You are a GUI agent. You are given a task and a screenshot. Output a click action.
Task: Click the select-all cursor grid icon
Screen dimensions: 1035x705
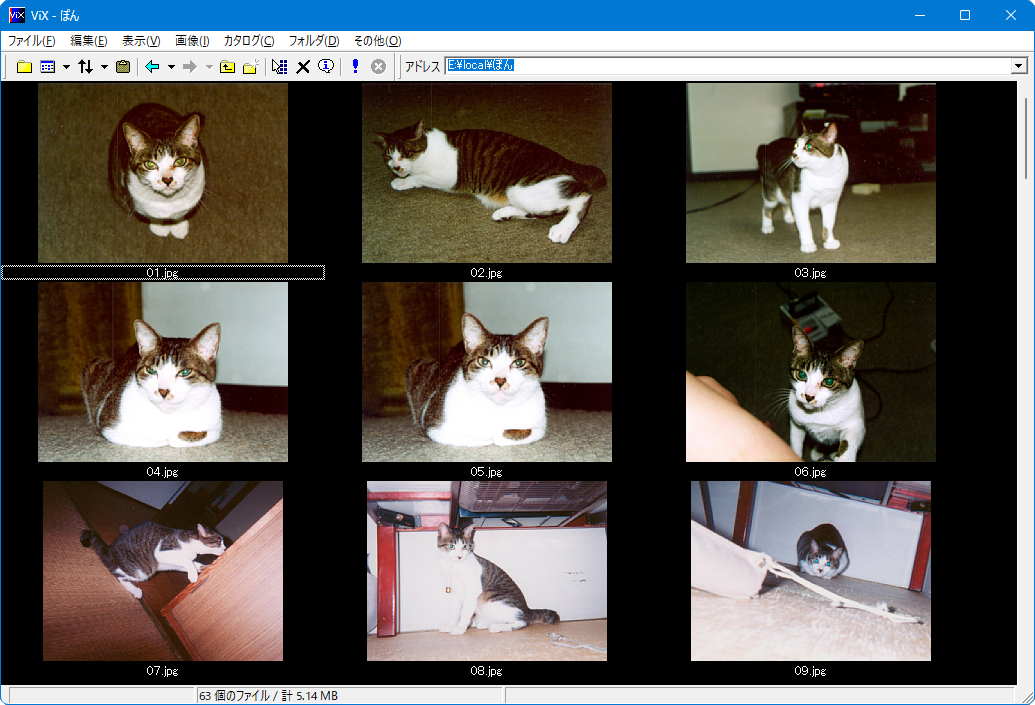[279, 67]
